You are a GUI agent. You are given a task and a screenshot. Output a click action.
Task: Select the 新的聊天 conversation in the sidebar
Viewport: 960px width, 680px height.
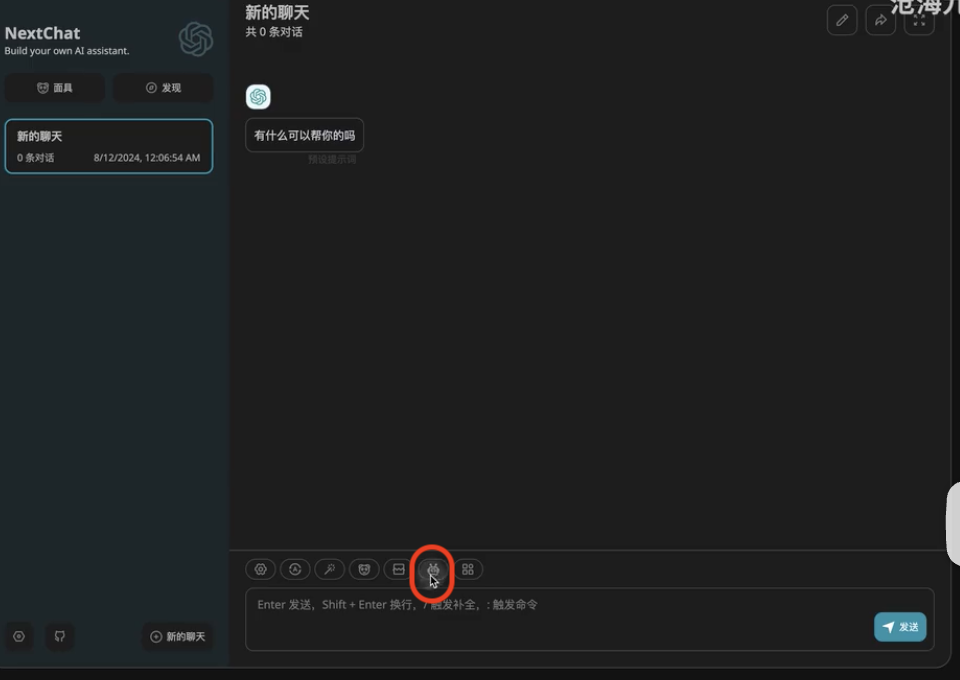(x=109, y=146)
